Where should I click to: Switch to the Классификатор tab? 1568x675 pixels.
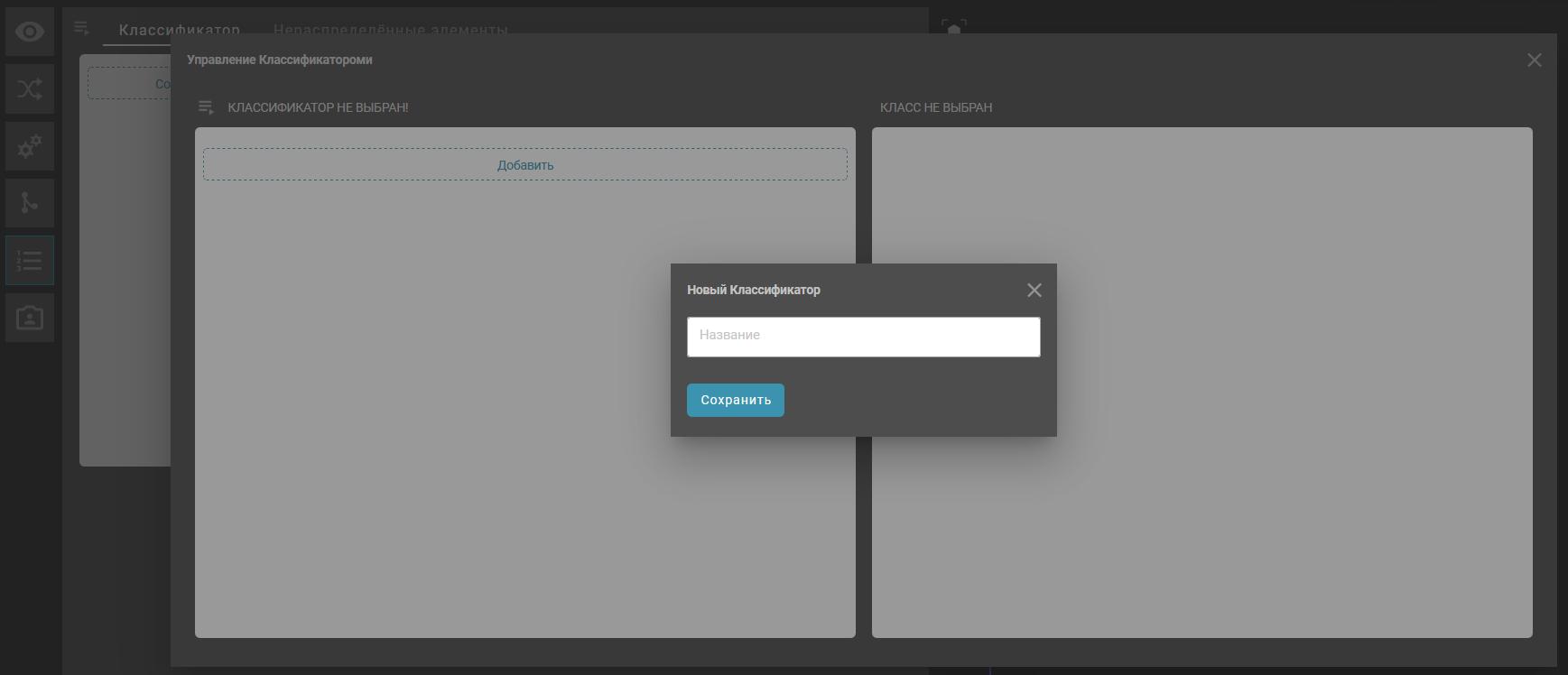(x=180, y=29)
